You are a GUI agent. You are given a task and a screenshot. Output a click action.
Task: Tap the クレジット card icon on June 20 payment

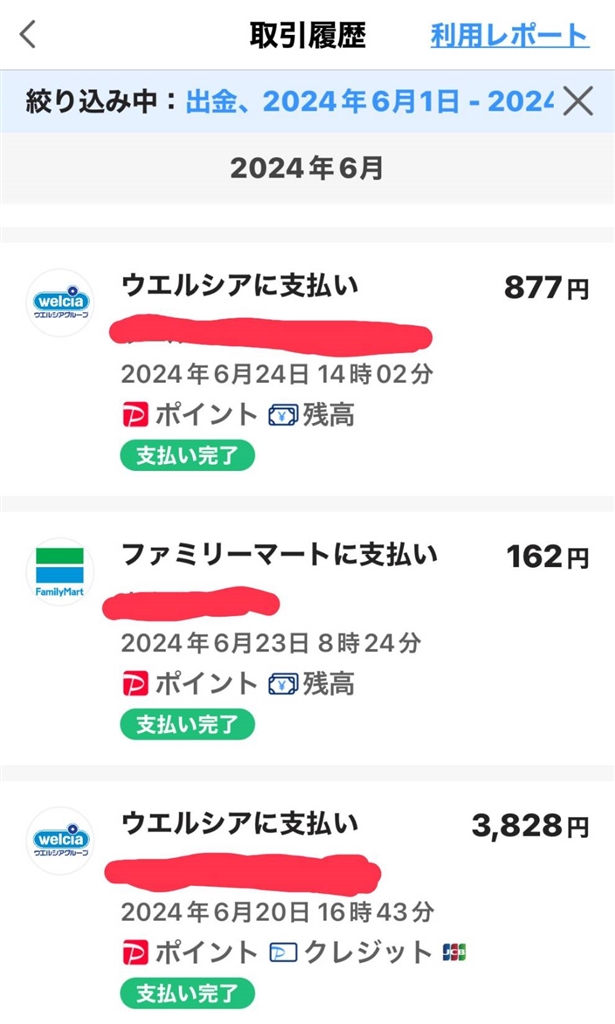(x=284, y=952)
